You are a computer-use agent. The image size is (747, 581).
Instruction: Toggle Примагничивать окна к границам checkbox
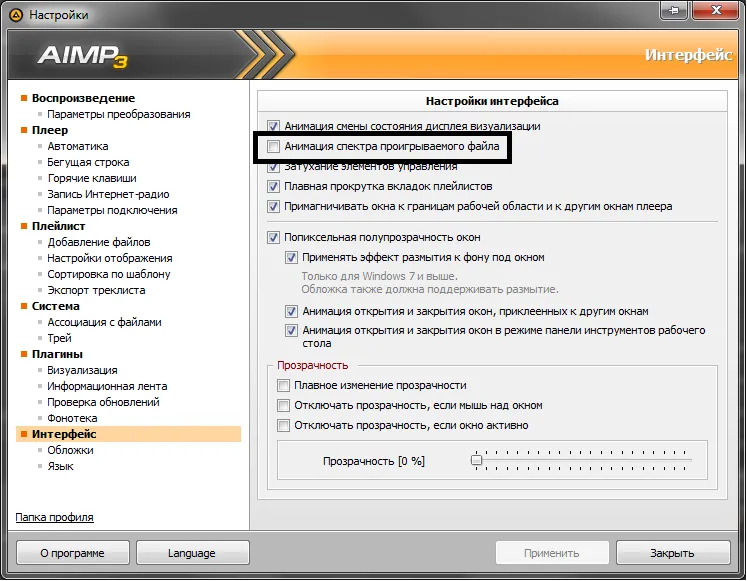(273, 206)
